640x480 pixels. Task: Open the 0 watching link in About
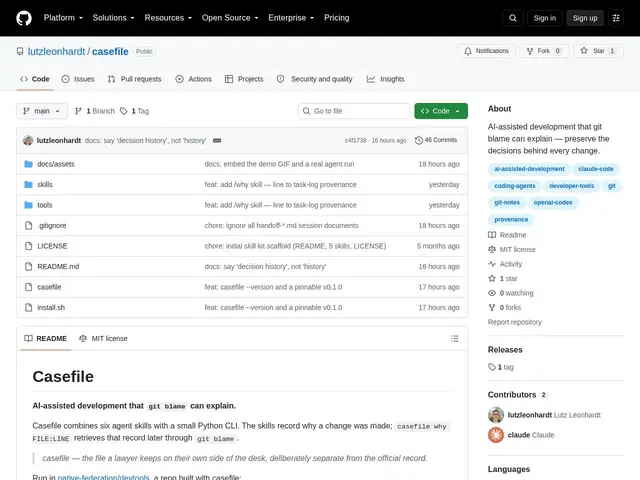[x=511, y=293]
